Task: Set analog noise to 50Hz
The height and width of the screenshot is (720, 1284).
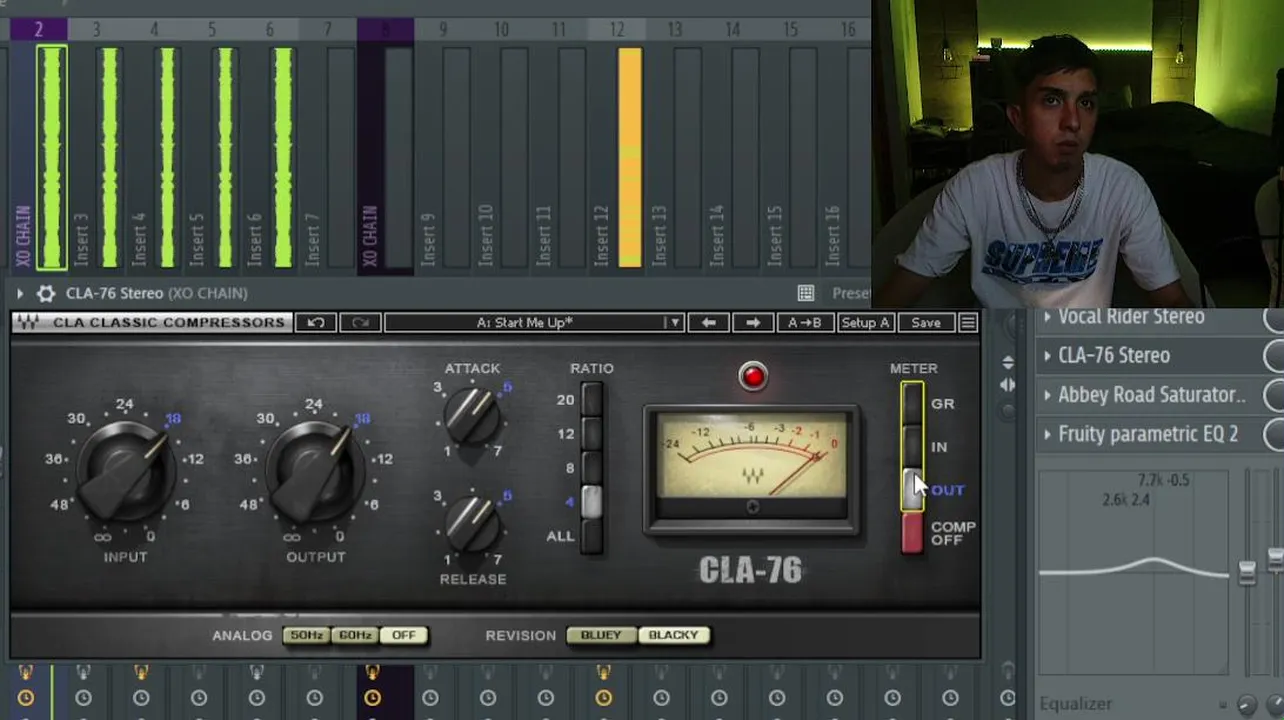Action: pos(306,635)
